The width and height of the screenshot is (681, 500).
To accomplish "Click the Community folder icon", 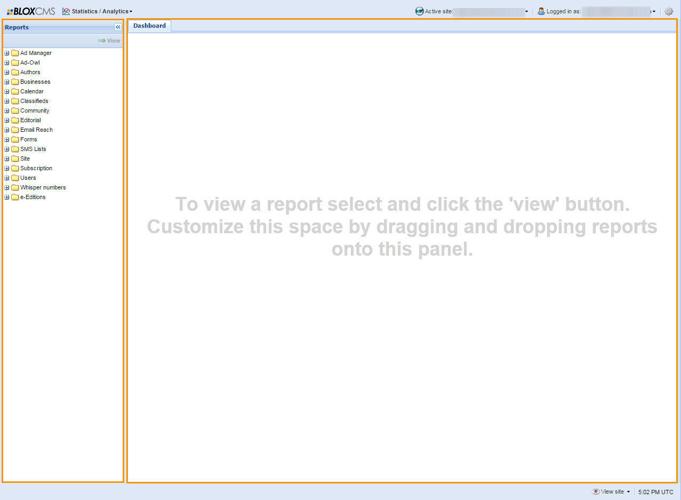I will point(15,111).
